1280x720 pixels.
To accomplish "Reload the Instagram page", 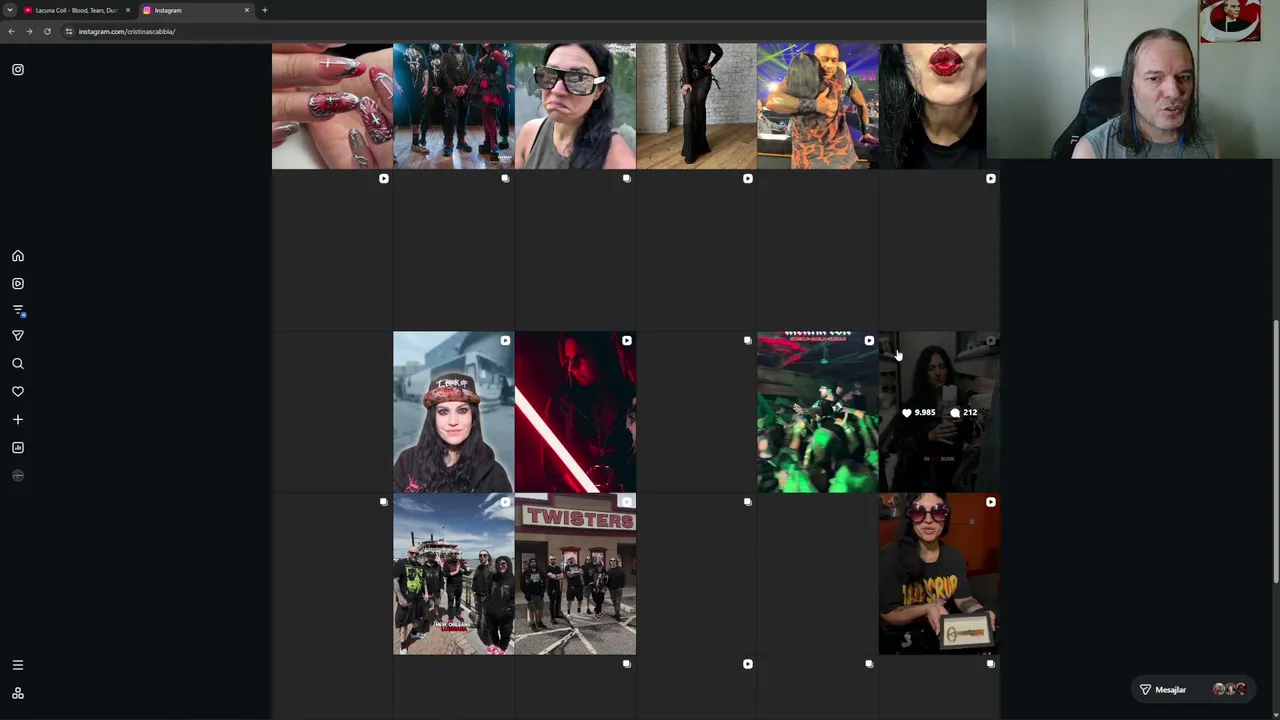I will tap(47, 31).
